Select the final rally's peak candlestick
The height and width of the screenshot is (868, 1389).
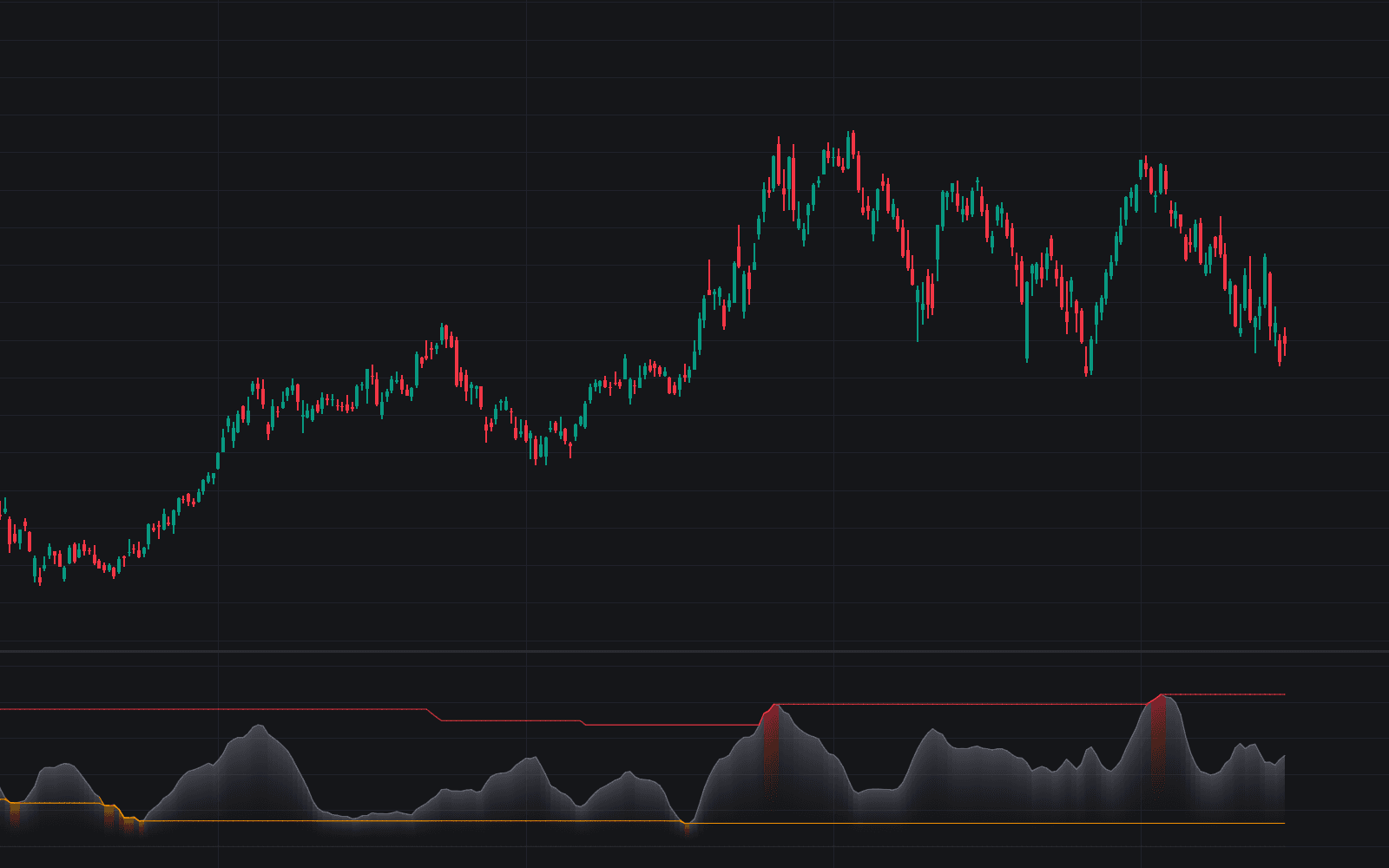(x=1146, y=168)
